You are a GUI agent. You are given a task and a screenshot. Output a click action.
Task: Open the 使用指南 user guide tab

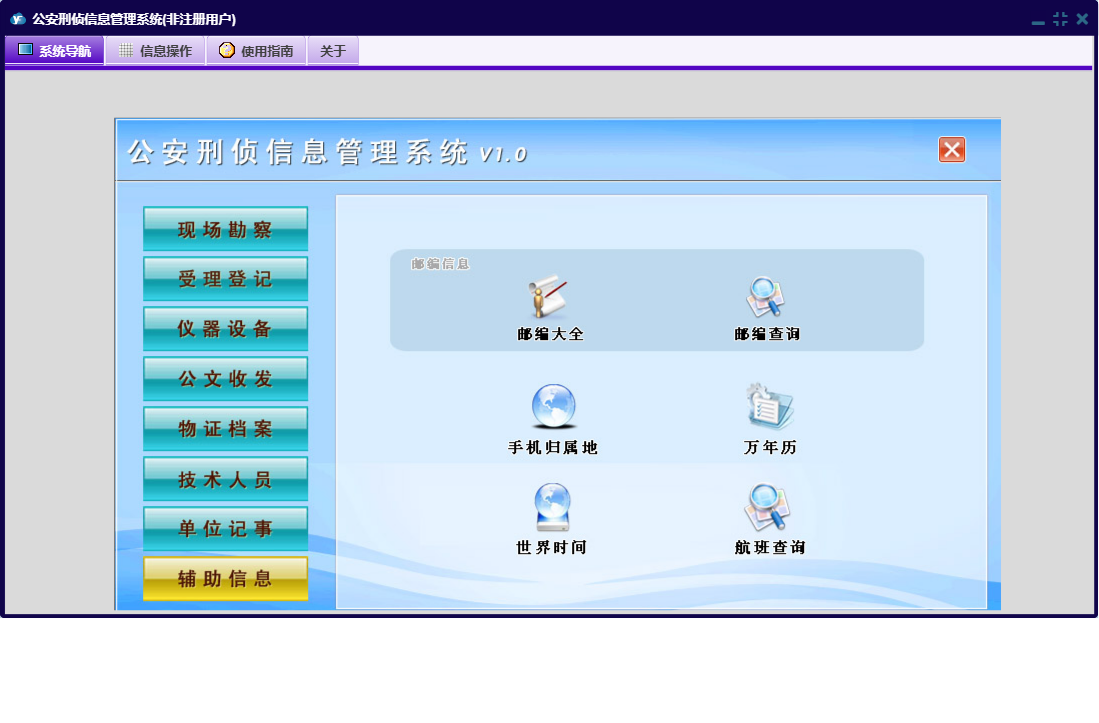coord(256,51)
